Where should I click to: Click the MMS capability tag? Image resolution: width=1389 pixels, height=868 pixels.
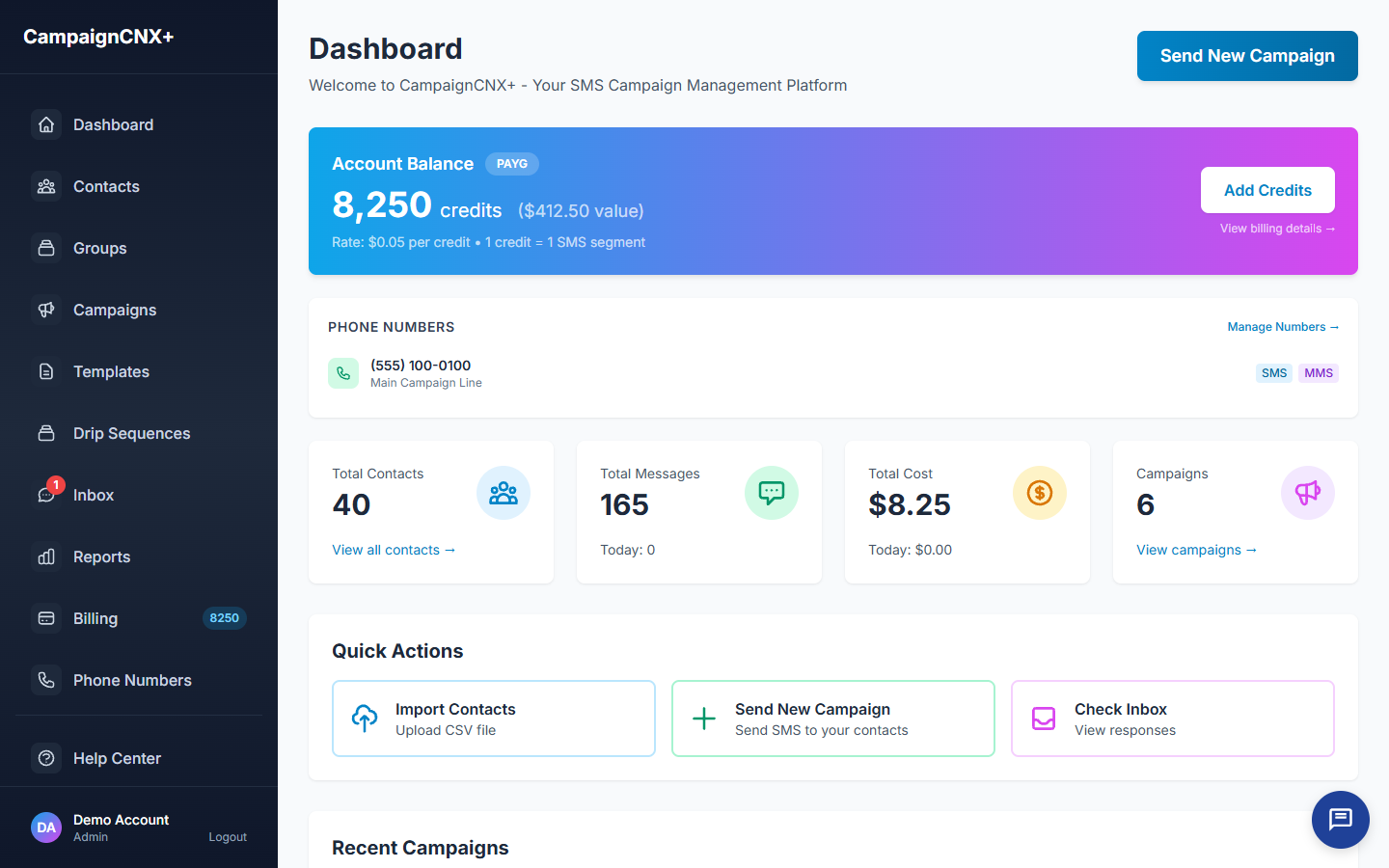1319,373
